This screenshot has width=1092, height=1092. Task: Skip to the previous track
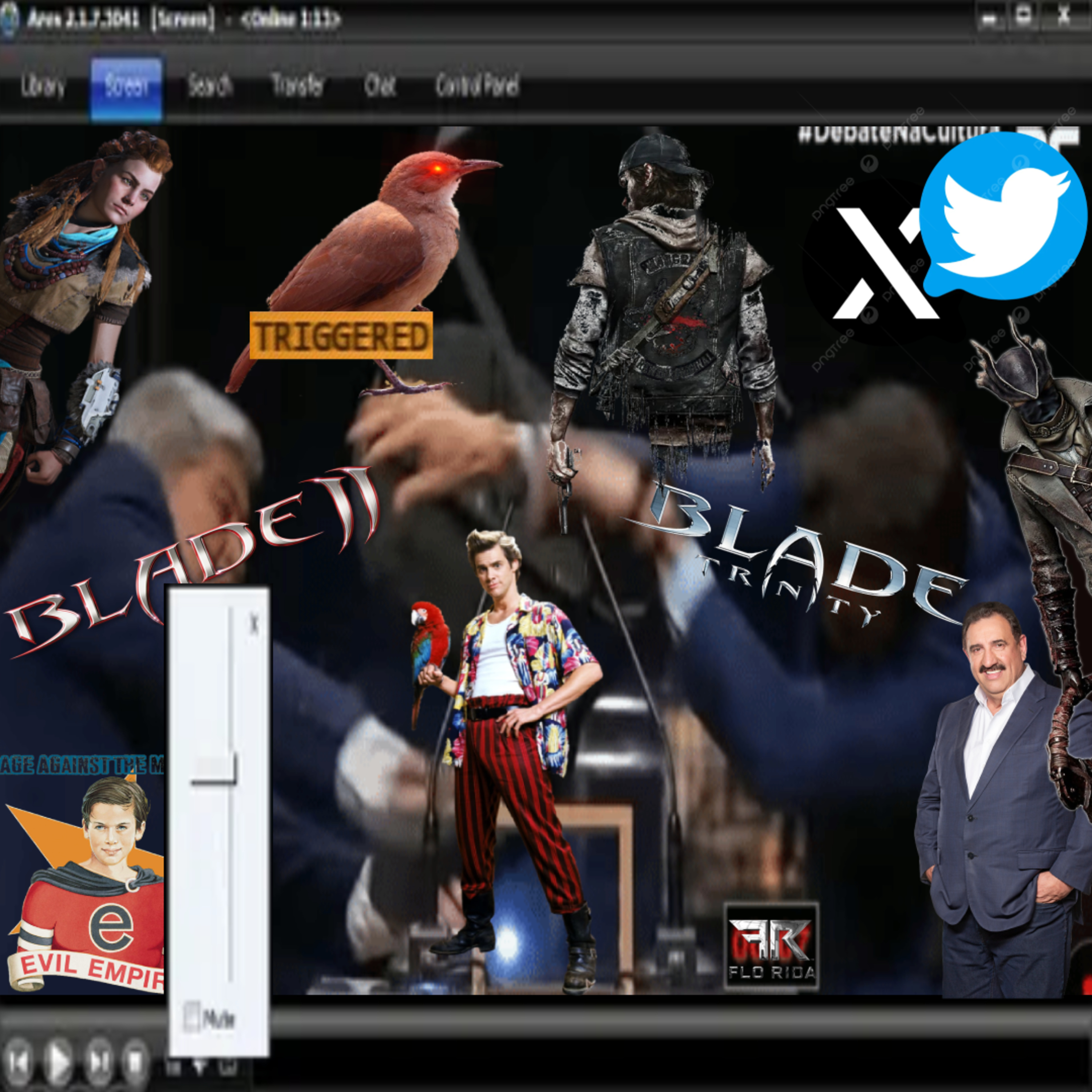tap(18, 1061)
